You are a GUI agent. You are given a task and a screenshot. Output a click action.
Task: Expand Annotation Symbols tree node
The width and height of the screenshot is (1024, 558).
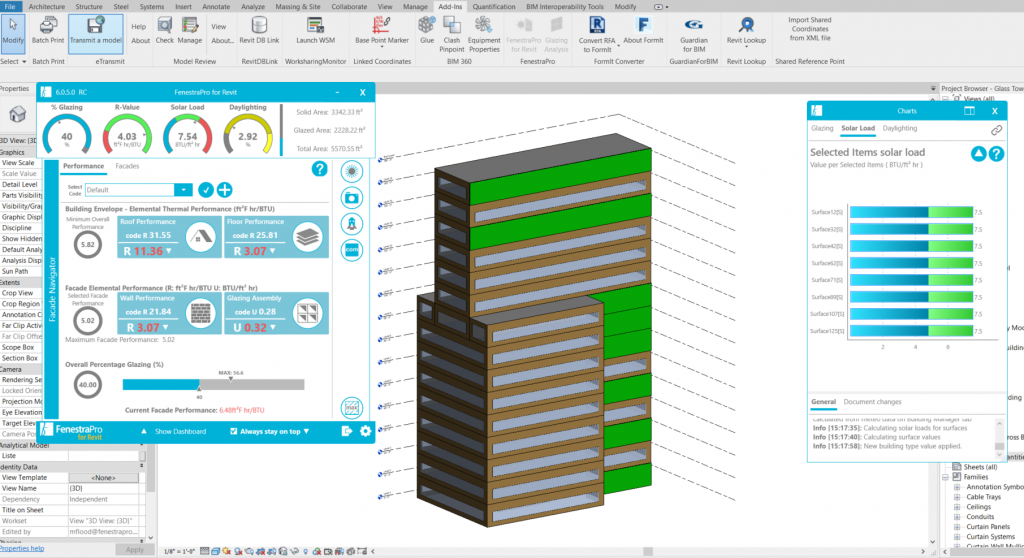tap(957, 487)
